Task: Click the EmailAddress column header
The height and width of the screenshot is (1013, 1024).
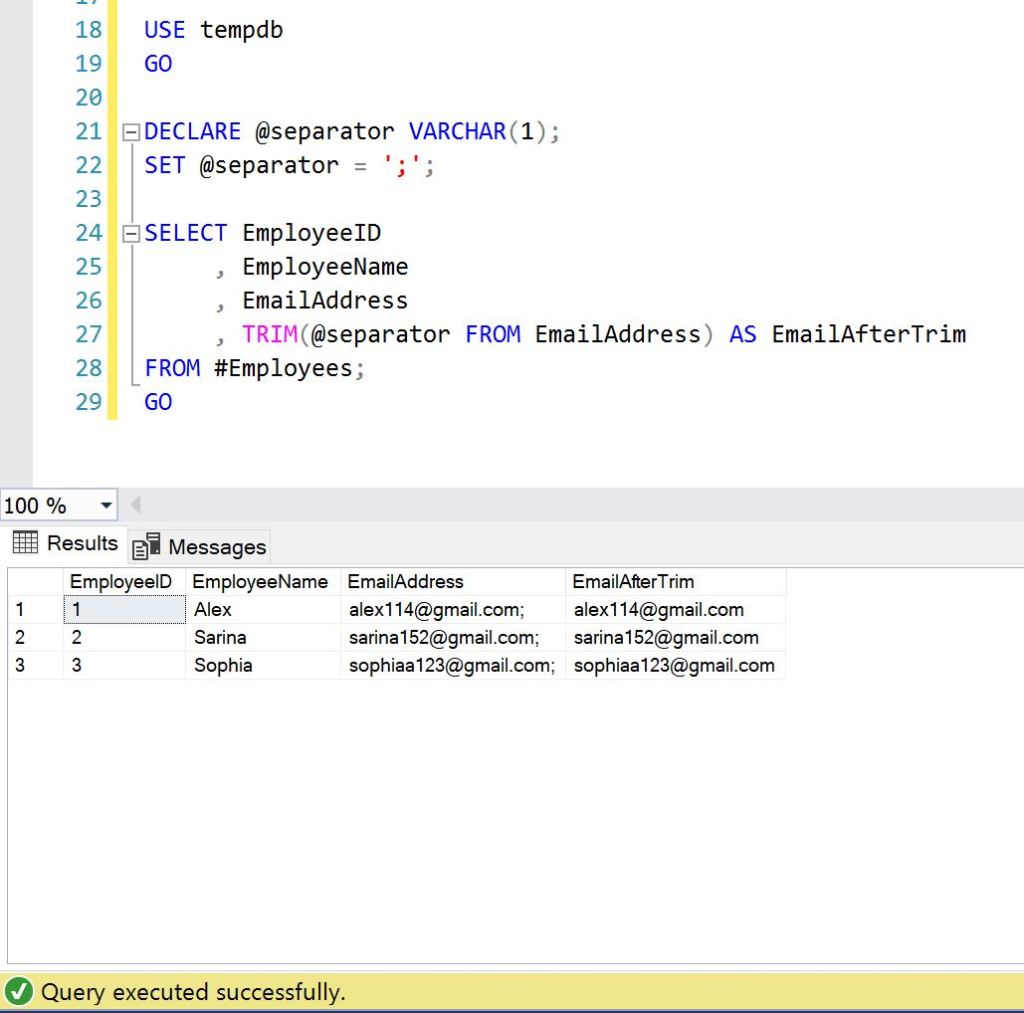Action: [406, 581]
